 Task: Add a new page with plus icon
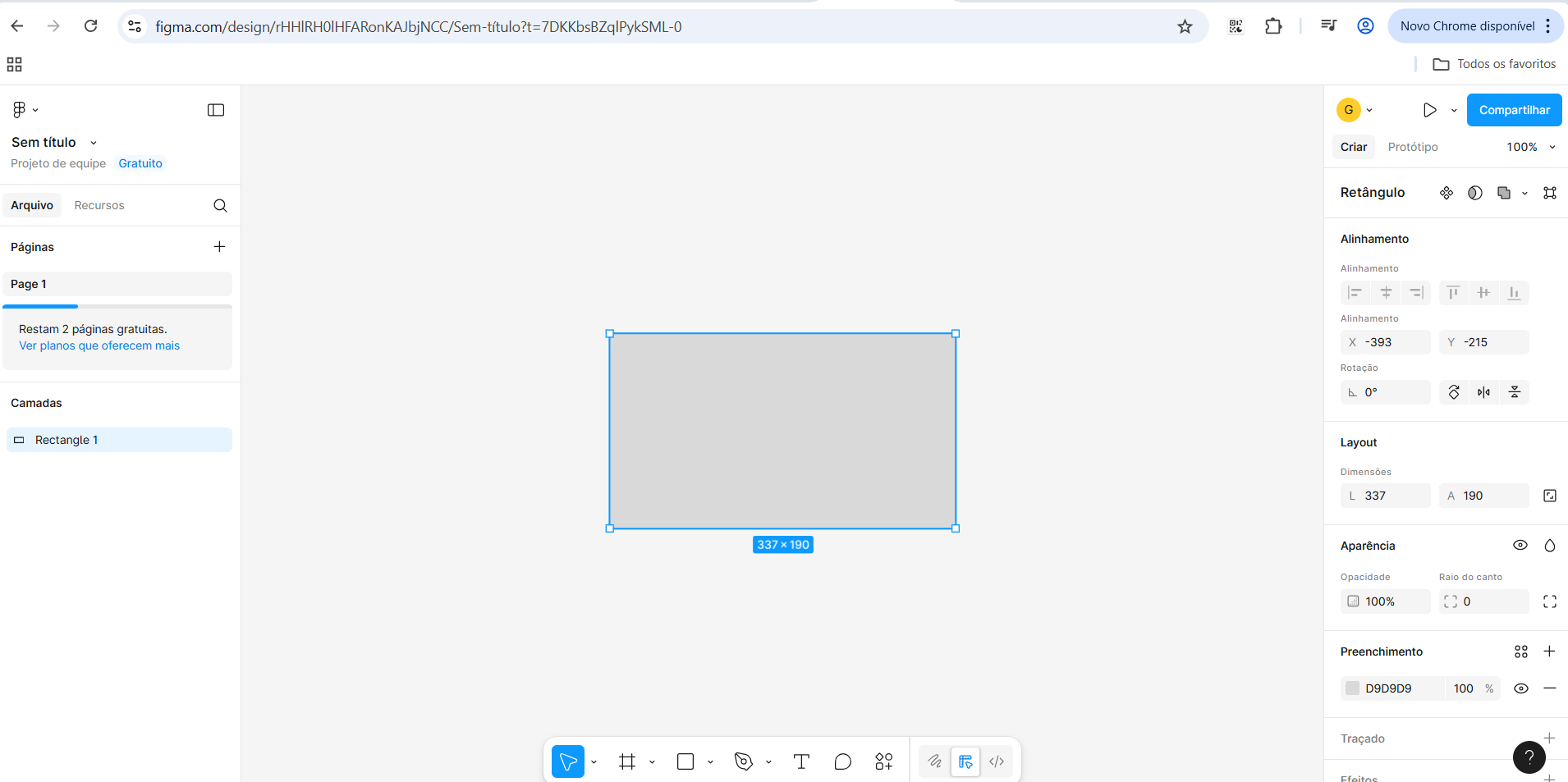[x=219, y=246]
